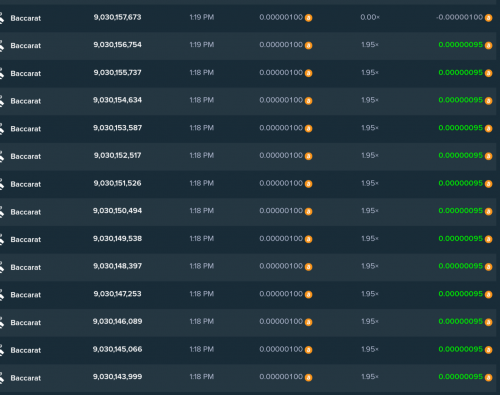This screenshot has height=395, width=500.
Task: Click bet amount Bitcoin icon in row 9,030,154,634
Action: pos(309,101)
